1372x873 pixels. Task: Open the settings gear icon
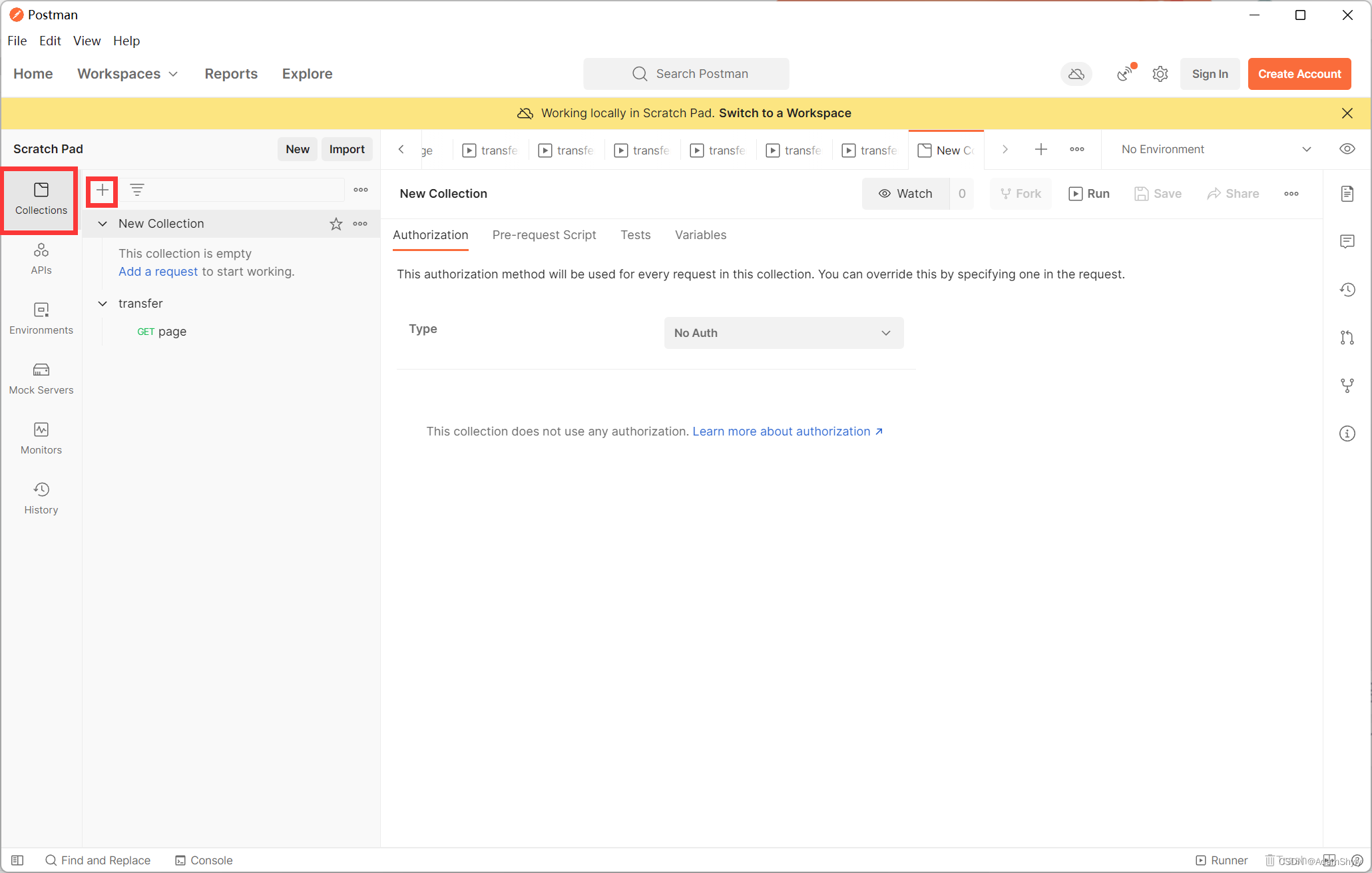coord(1160,74)
